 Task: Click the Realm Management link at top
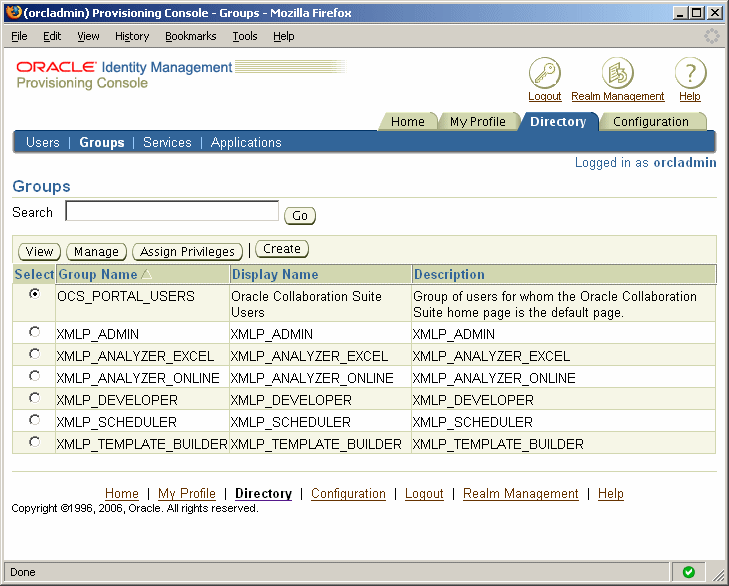pyautogui.click(x=618, y=96)
